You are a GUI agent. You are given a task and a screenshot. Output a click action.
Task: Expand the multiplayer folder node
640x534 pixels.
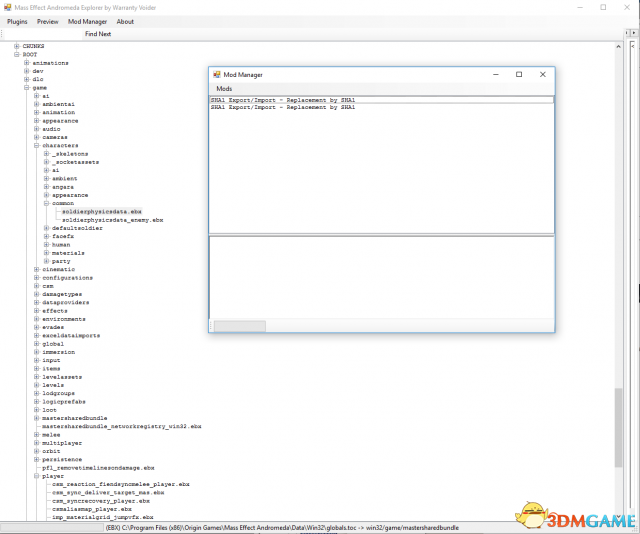coord(36,443)
